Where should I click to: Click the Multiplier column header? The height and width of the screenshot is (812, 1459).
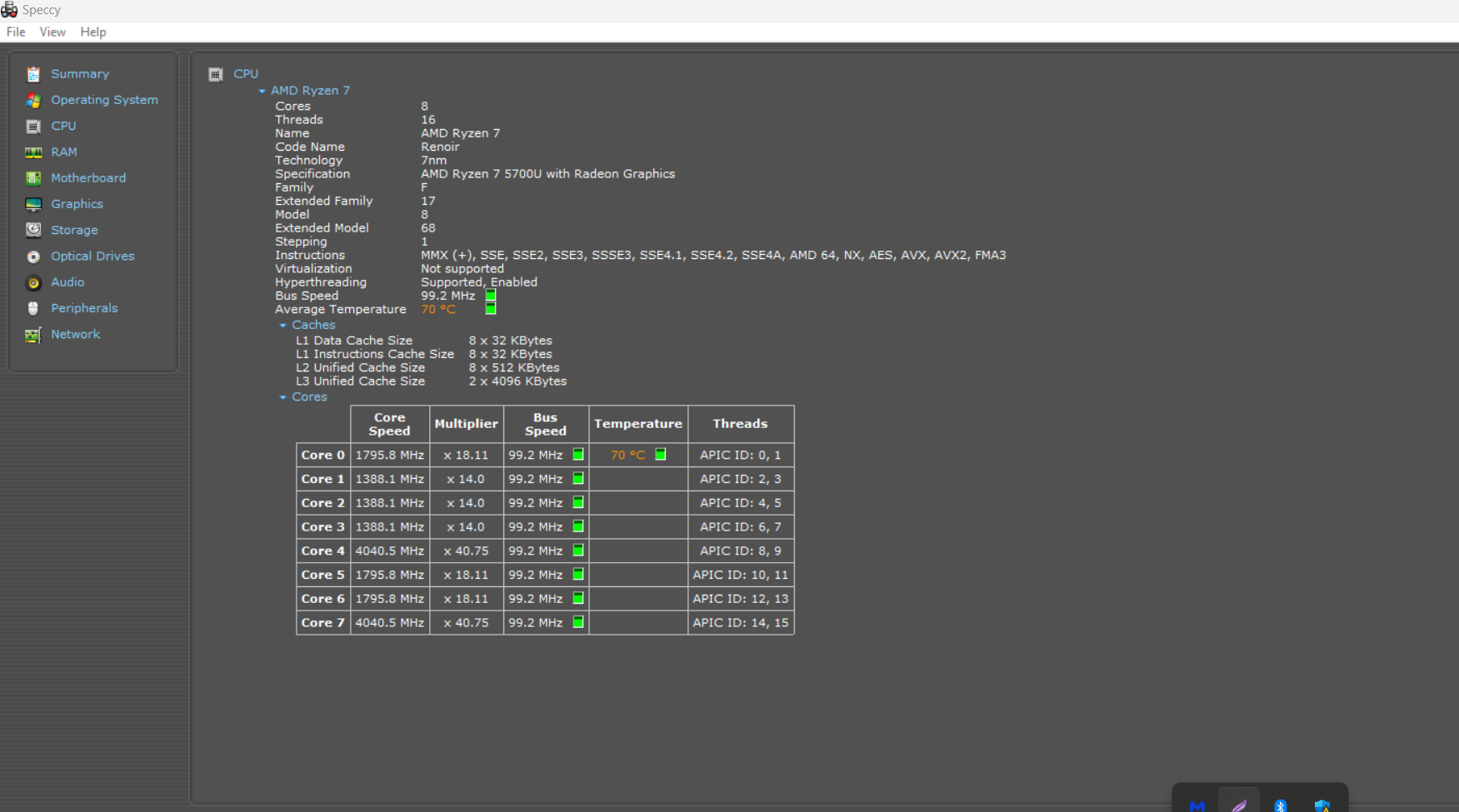tap(467, 424)
